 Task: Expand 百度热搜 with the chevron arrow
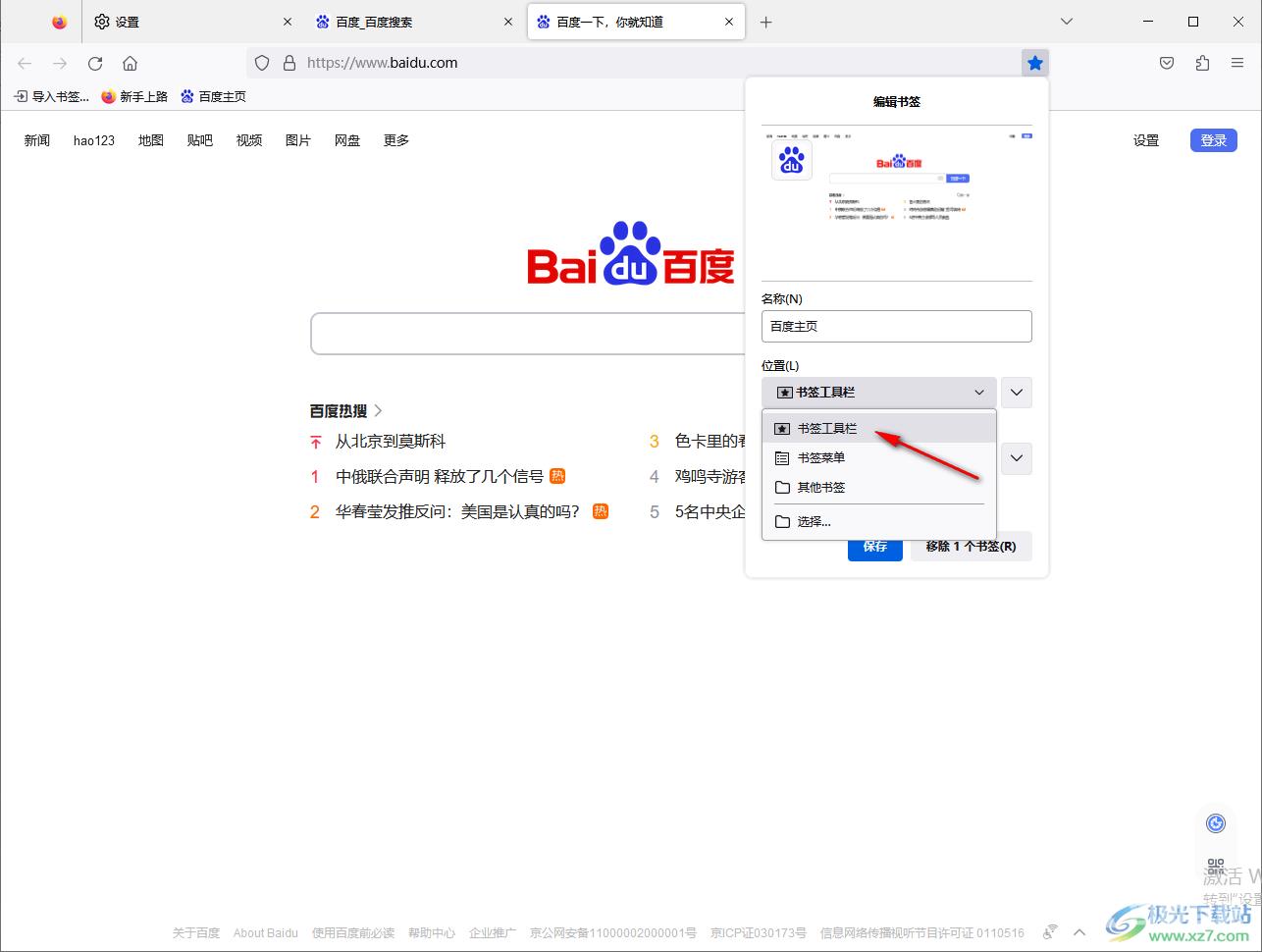(378, 411)
